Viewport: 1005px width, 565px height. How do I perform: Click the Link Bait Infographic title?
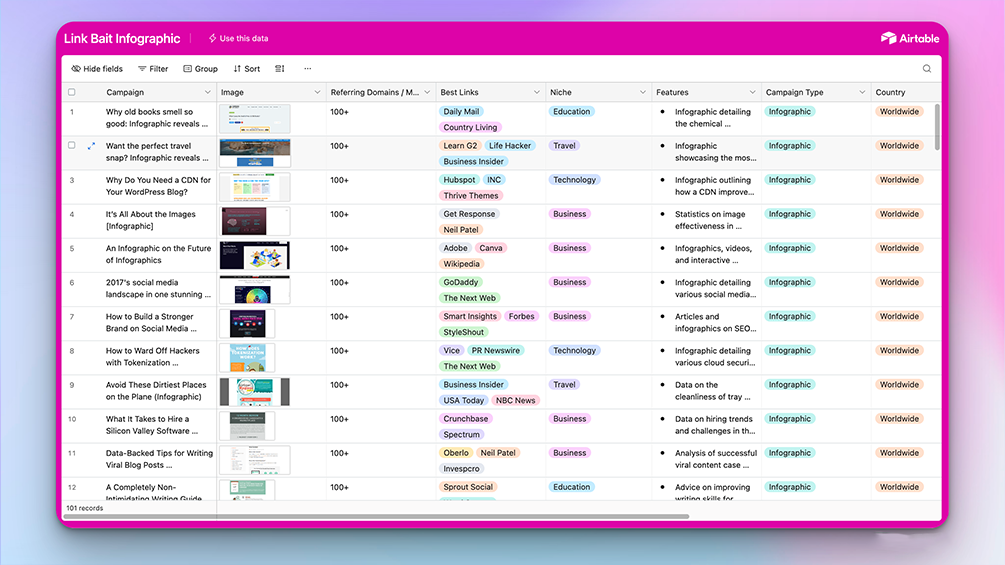tap(122, 38)
